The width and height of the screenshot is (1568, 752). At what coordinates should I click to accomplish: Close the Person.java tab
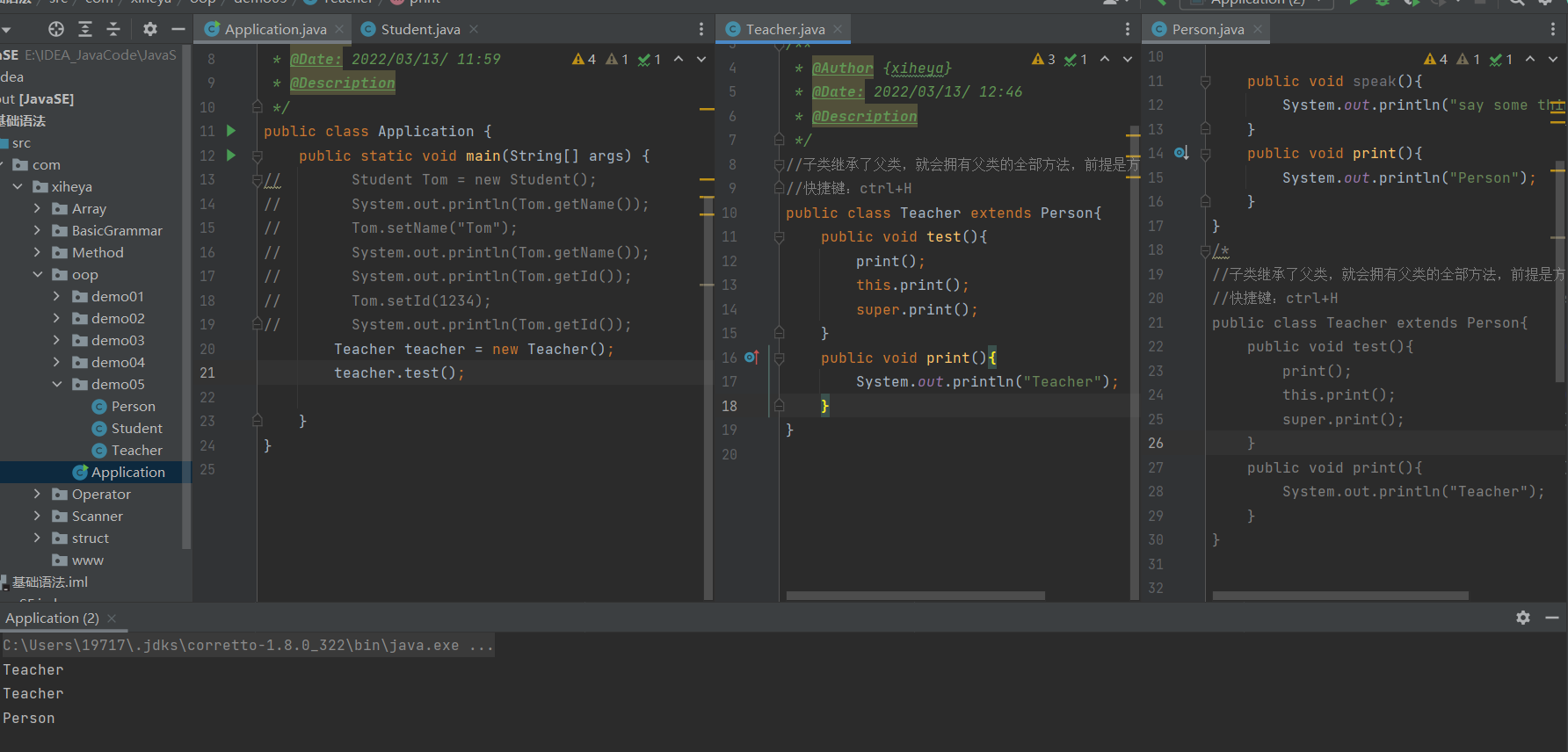[x=1258, y=29]
